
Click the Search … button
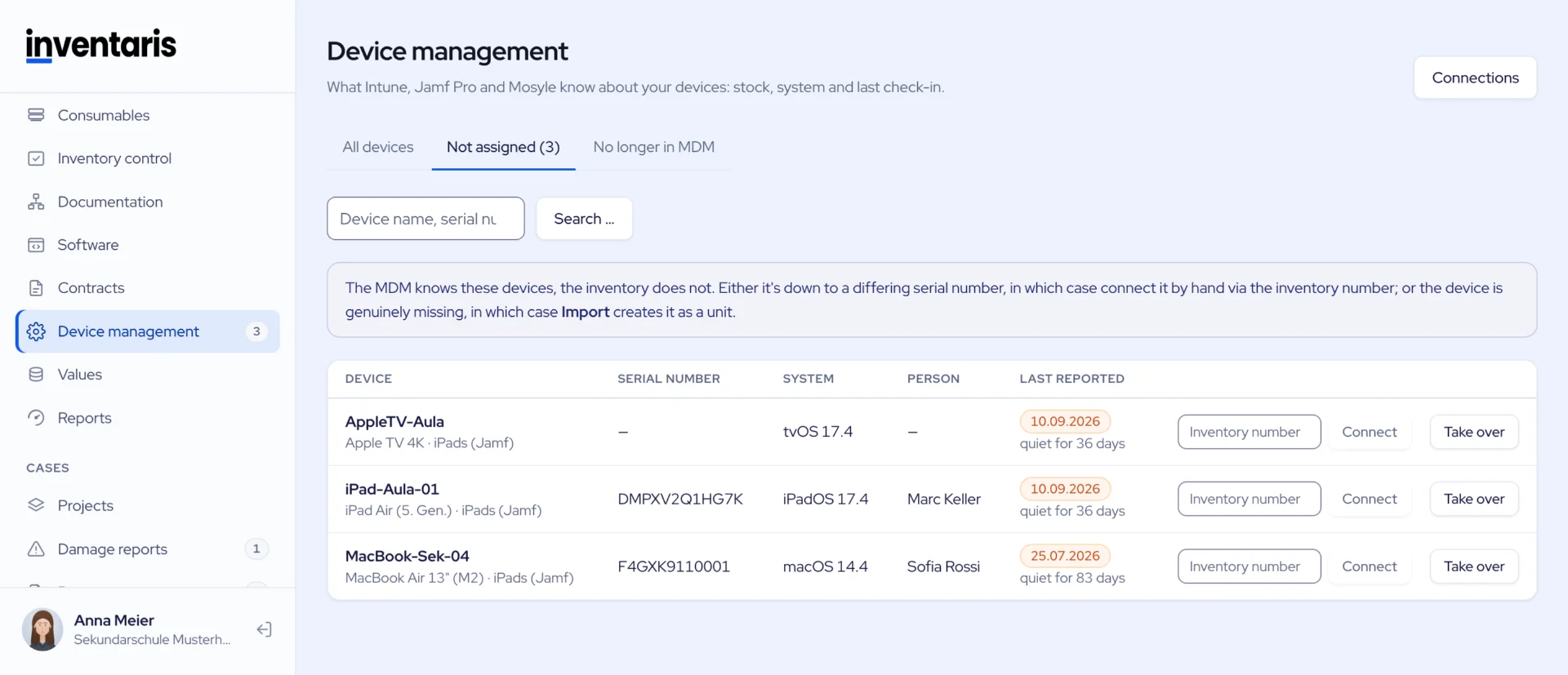[584, 219]
